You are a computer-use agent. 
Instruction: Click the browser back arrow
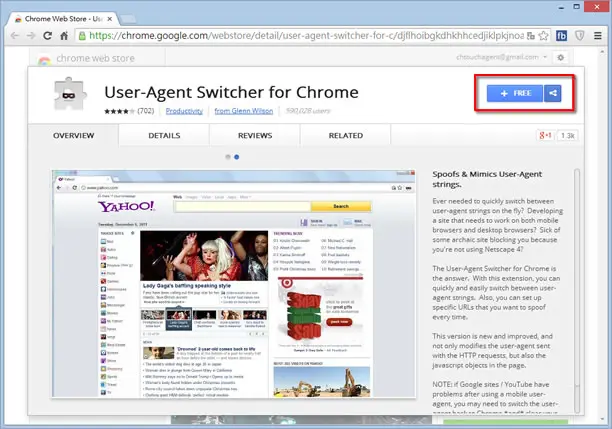(15, 36)
